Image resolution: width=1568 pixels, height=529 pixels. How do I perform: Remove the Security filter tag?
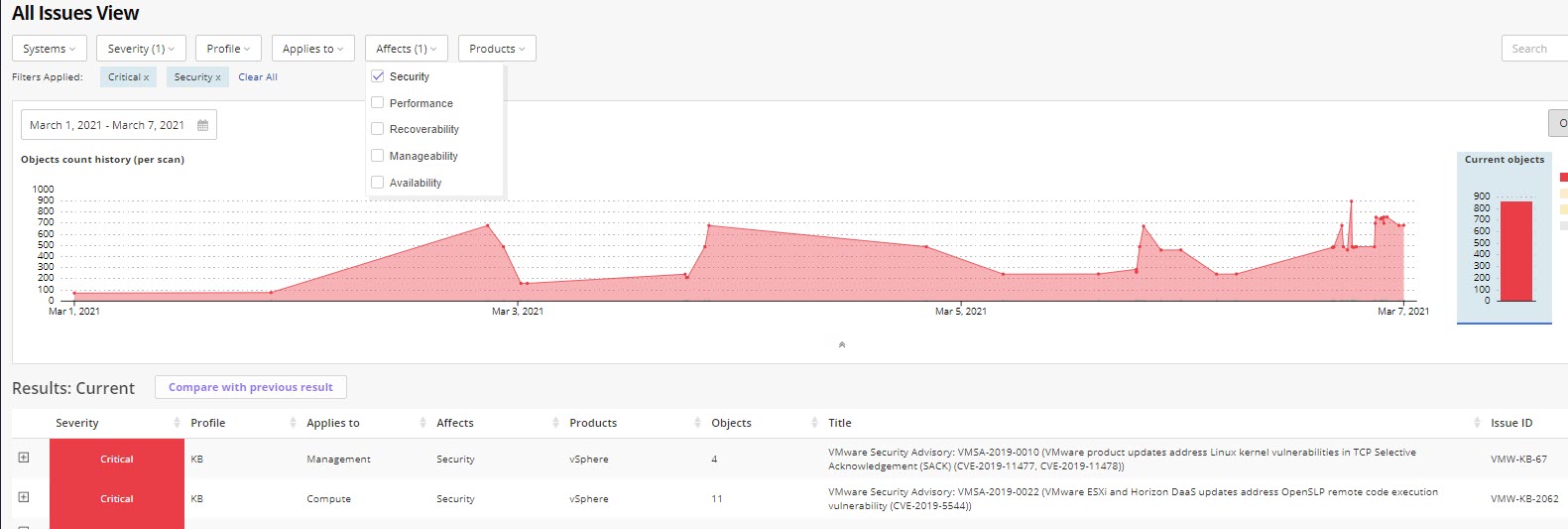pyautogui.click(x=218, y=77)
